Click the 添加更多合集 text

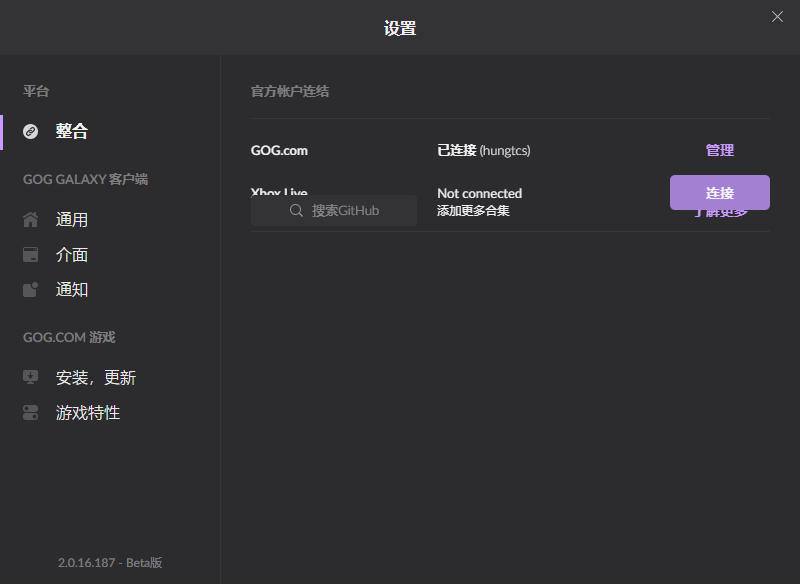[473, 211]
